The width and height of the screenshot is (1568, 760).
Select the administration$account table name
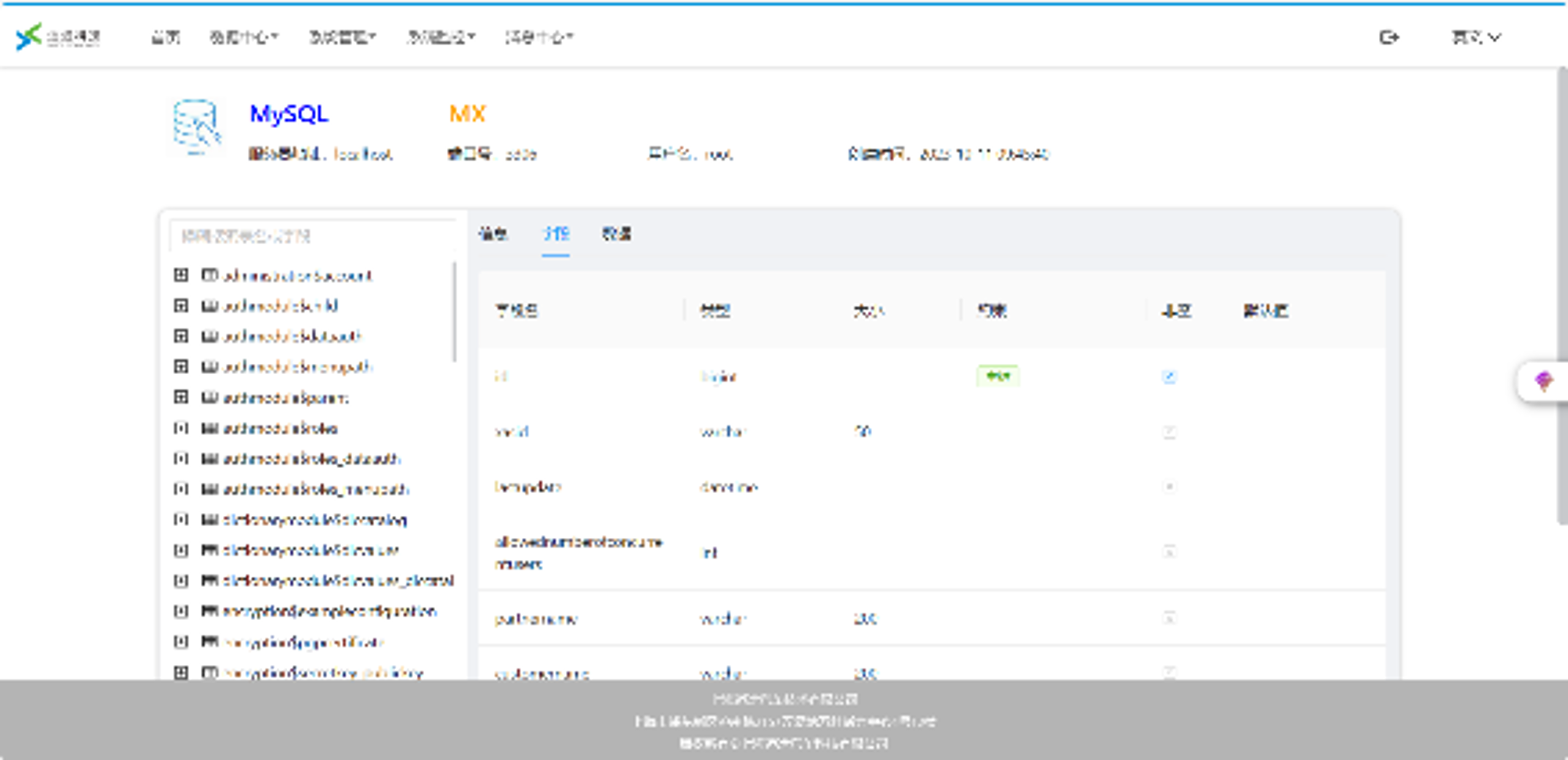(x=298, y=275)
